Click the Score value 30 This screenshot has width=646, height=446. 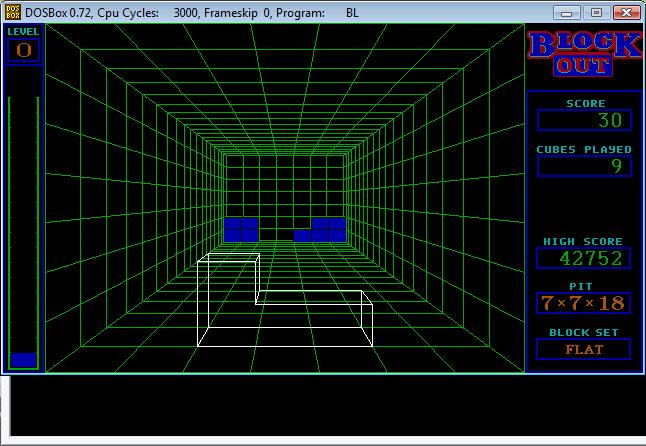click(584, 120)
